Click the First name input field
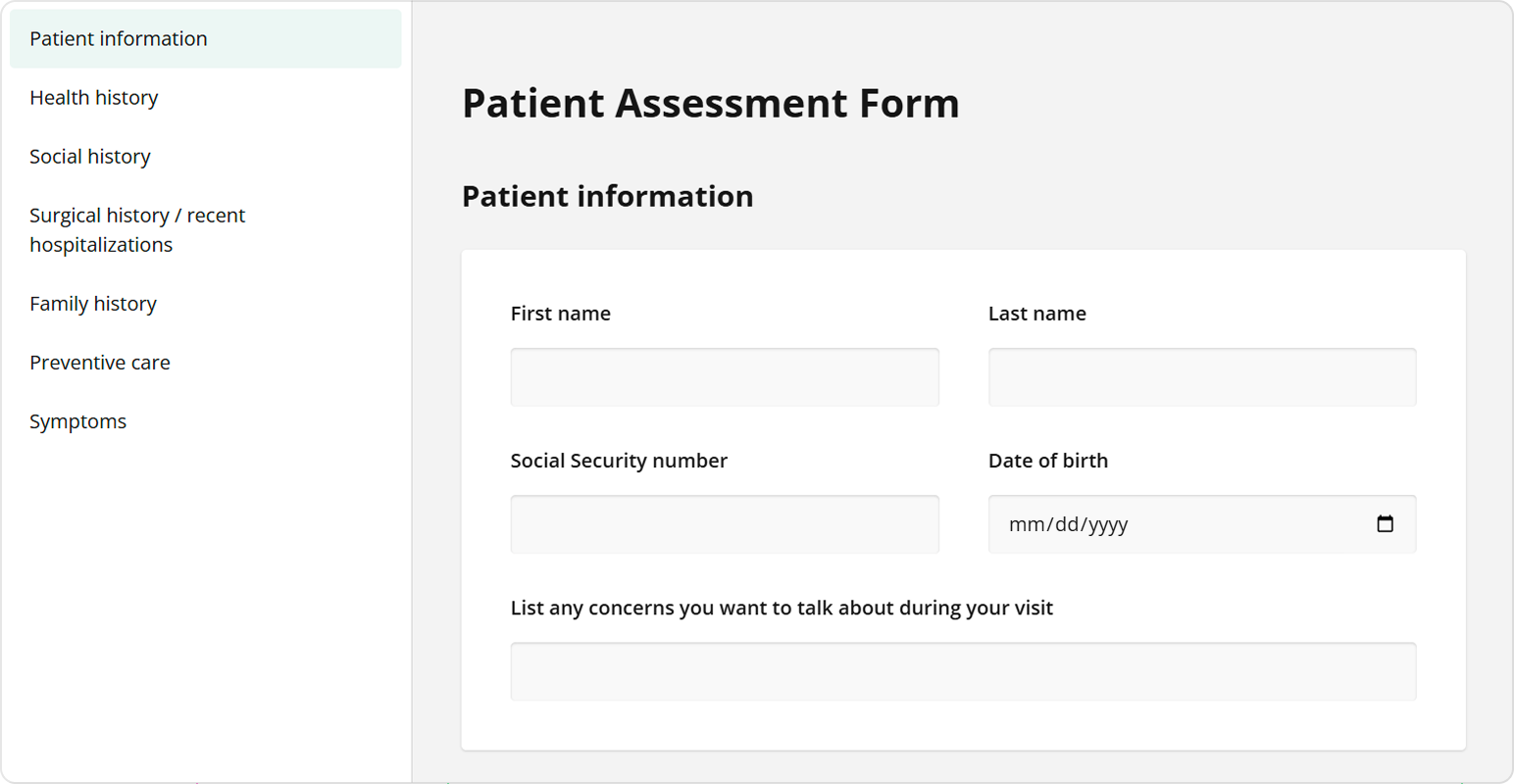The width and height of the screenshot is (1514, 784). (725, 376)
